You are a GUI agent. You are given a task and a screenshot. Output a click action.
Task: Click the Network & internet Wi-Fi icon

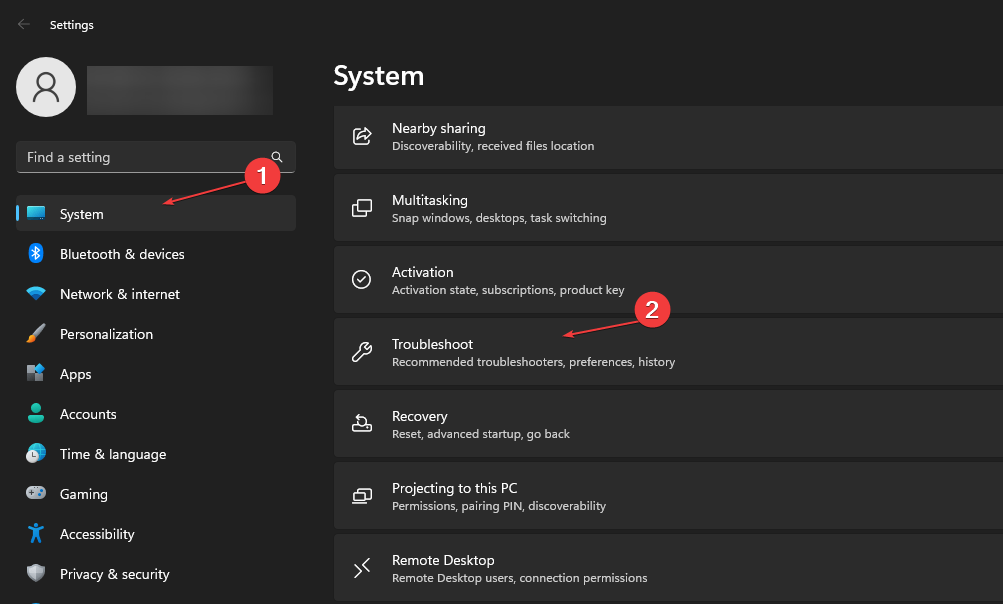pyautogui.click(x=36, y=294)
